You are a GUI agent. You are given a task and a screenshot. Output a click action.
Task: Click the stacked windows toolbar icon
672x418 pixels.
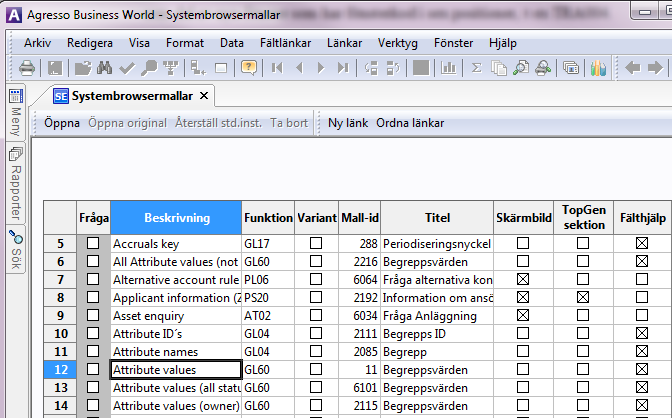pyautogui.click(x=571, y=68)
